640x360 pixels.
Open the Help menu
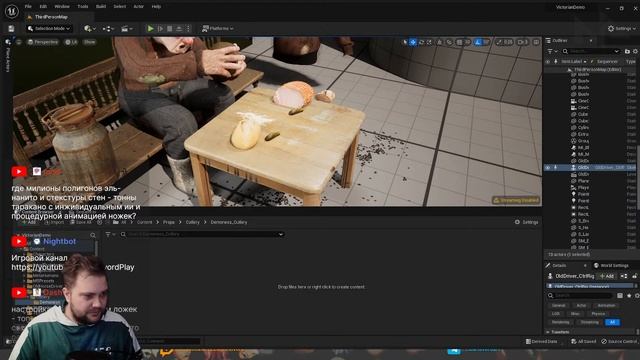156,7
